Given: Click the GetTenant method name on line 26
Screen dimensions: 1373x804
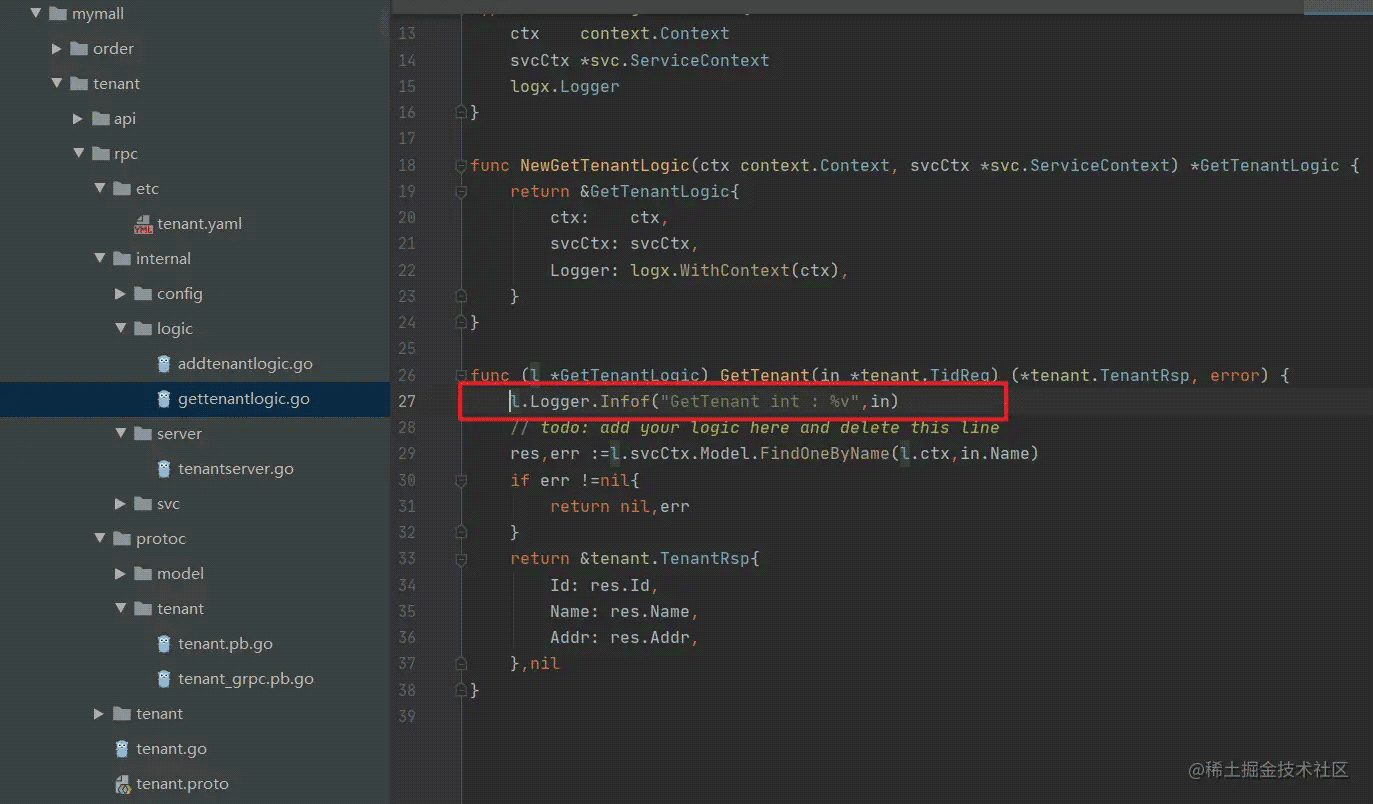Looking at the screenshot, I should (x=765, y=375).
